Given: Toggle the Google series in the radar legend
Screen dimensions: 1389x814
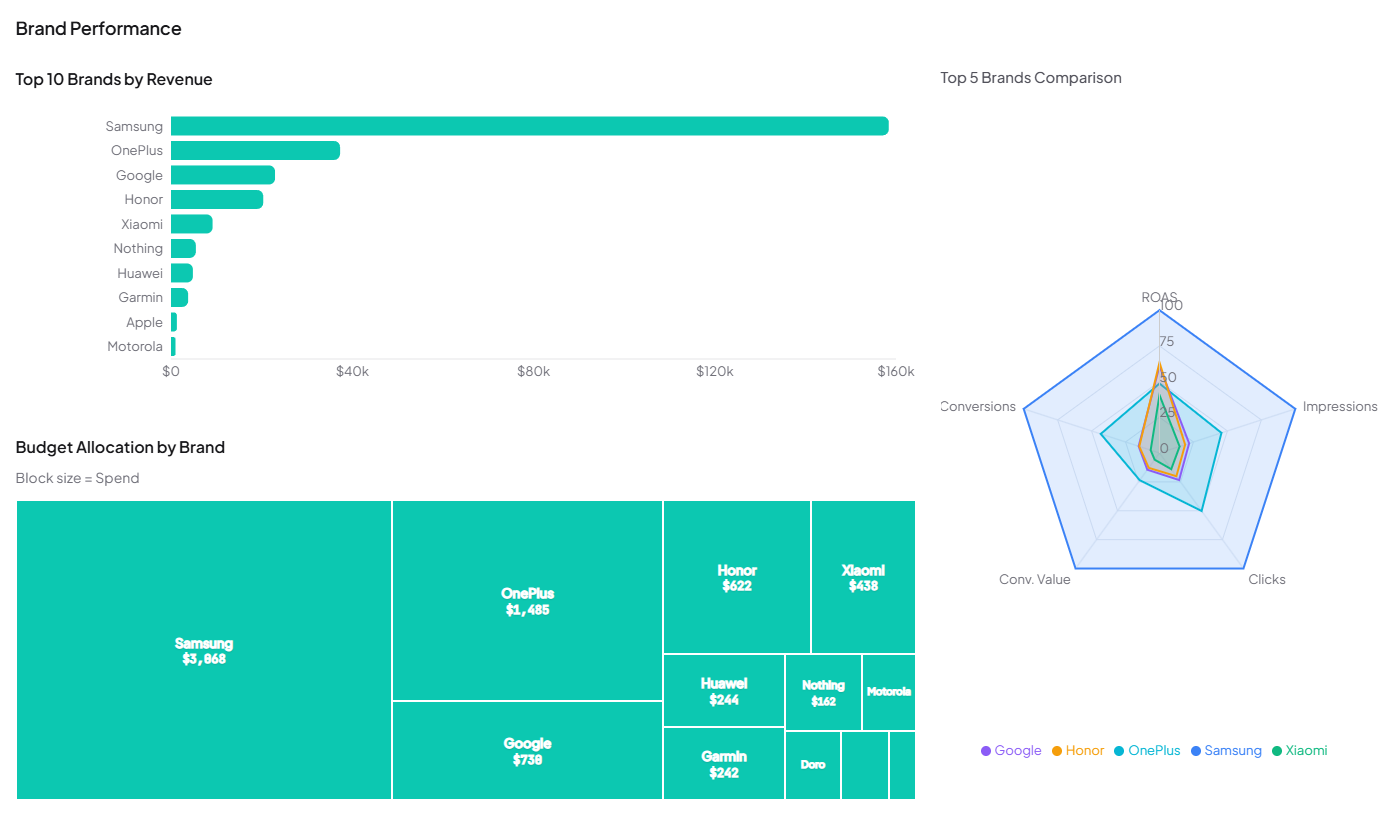Looking at the screenshot, I should coord(1010,750).
